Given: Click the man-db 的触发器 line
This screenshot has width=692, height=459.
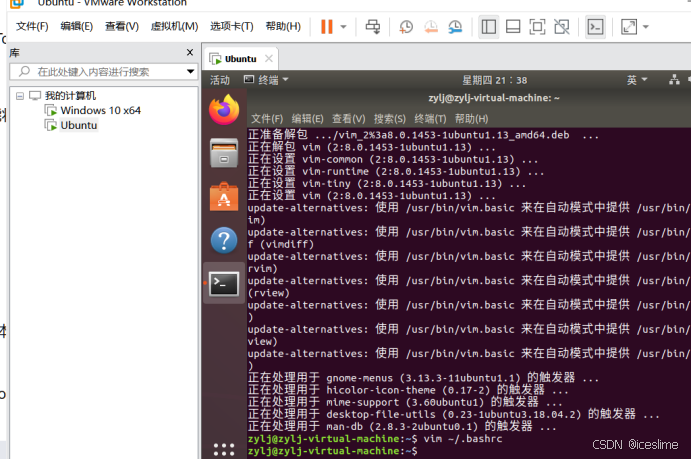Looking at the screenshot, I should [x=402, y=426].
